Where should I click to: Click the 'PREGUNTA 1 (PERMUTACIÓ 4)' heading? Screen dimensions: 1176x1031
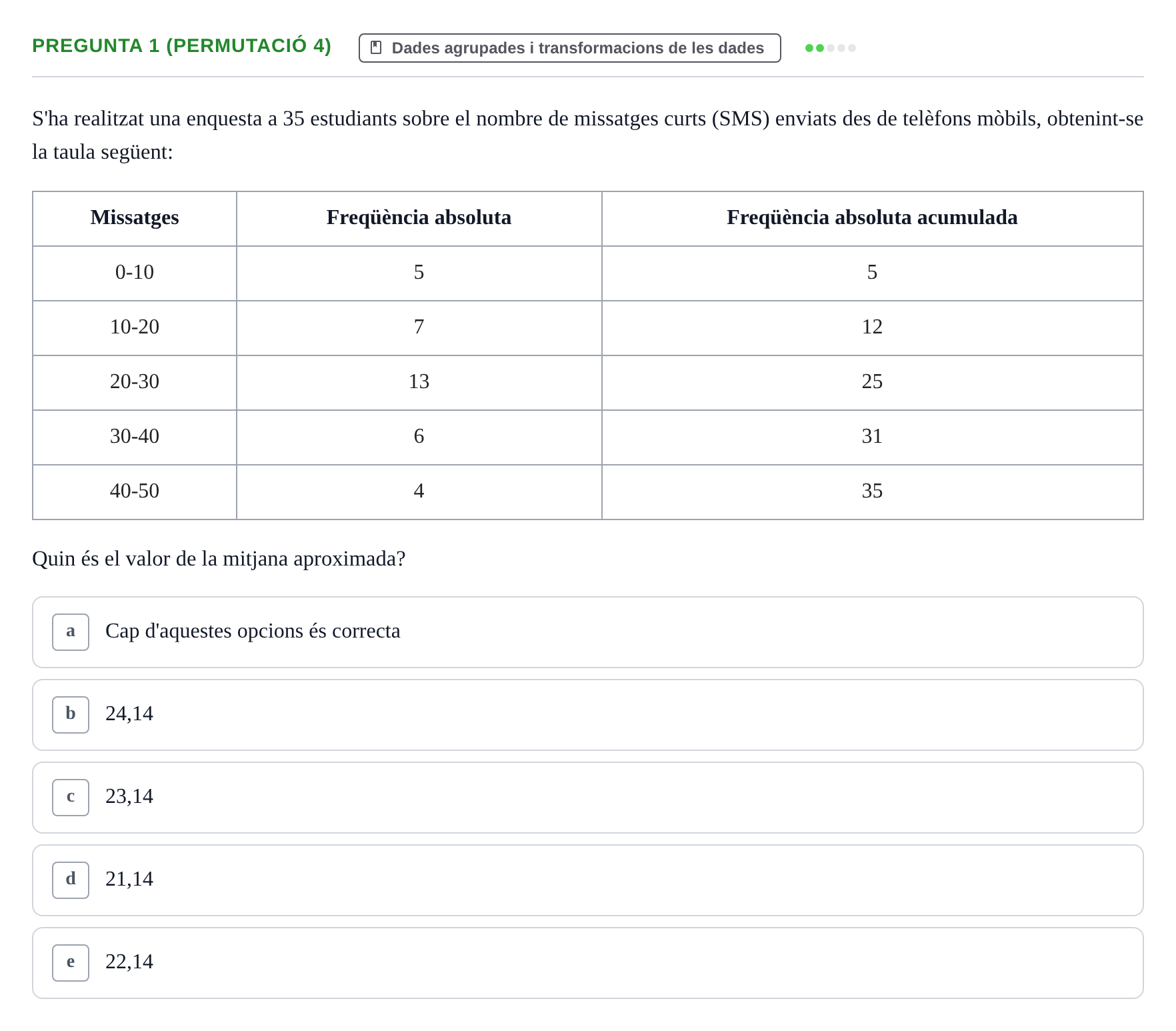point(181,45)
